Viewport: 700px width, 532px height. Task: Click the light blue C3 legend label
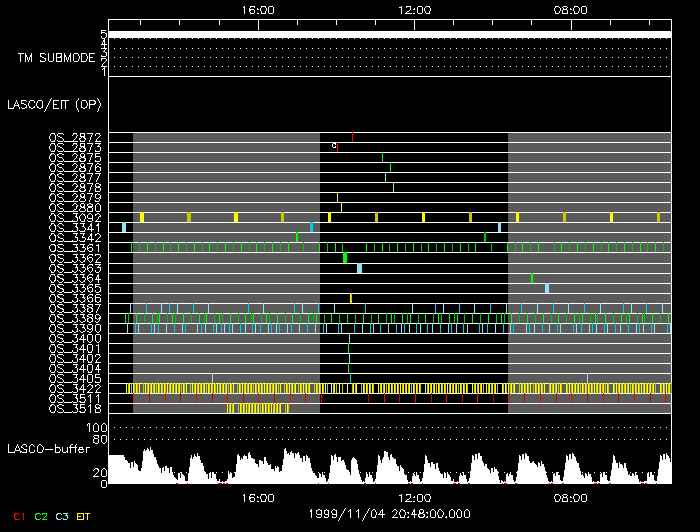(63, 517)
